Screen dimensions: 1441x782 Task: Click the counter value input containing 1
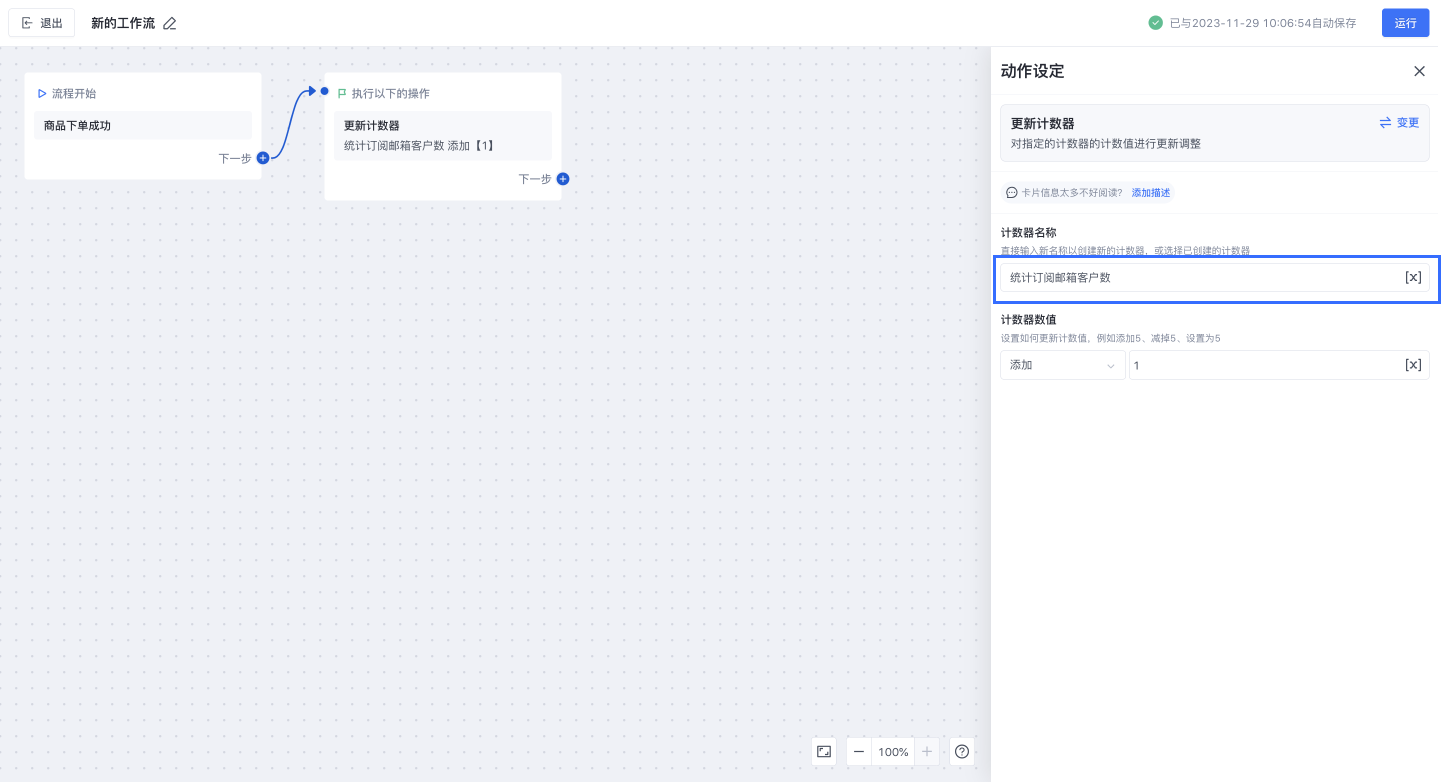[x=1265, y=365]
